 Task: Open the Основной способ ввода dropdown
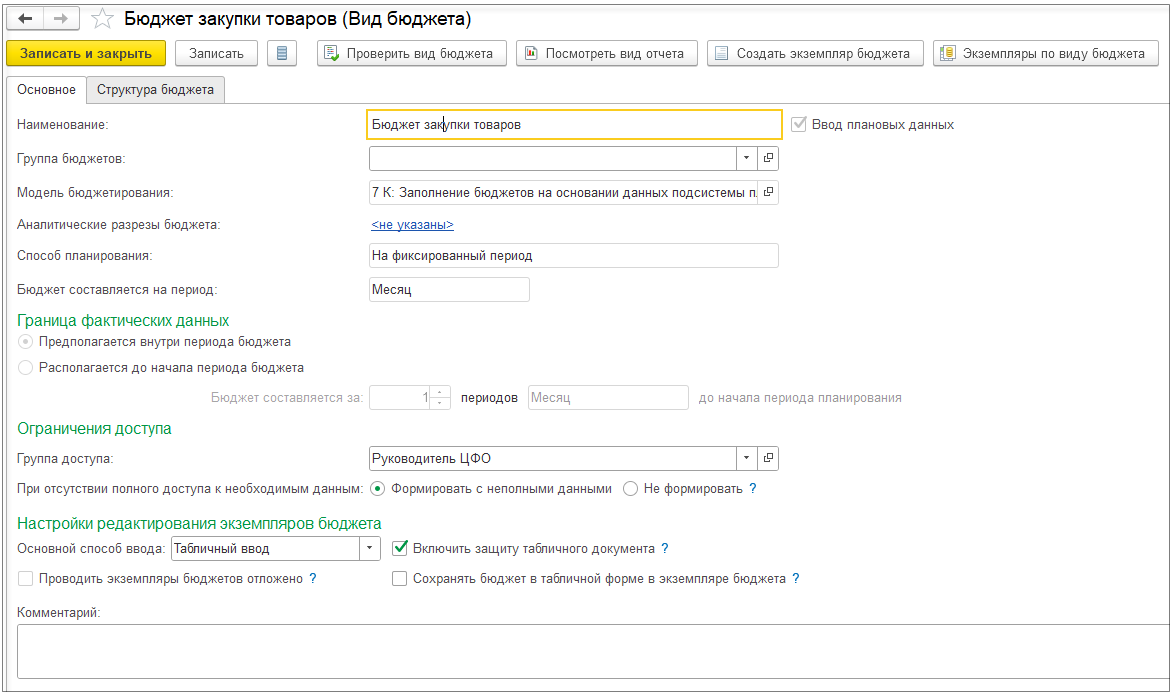pos(370,548)
